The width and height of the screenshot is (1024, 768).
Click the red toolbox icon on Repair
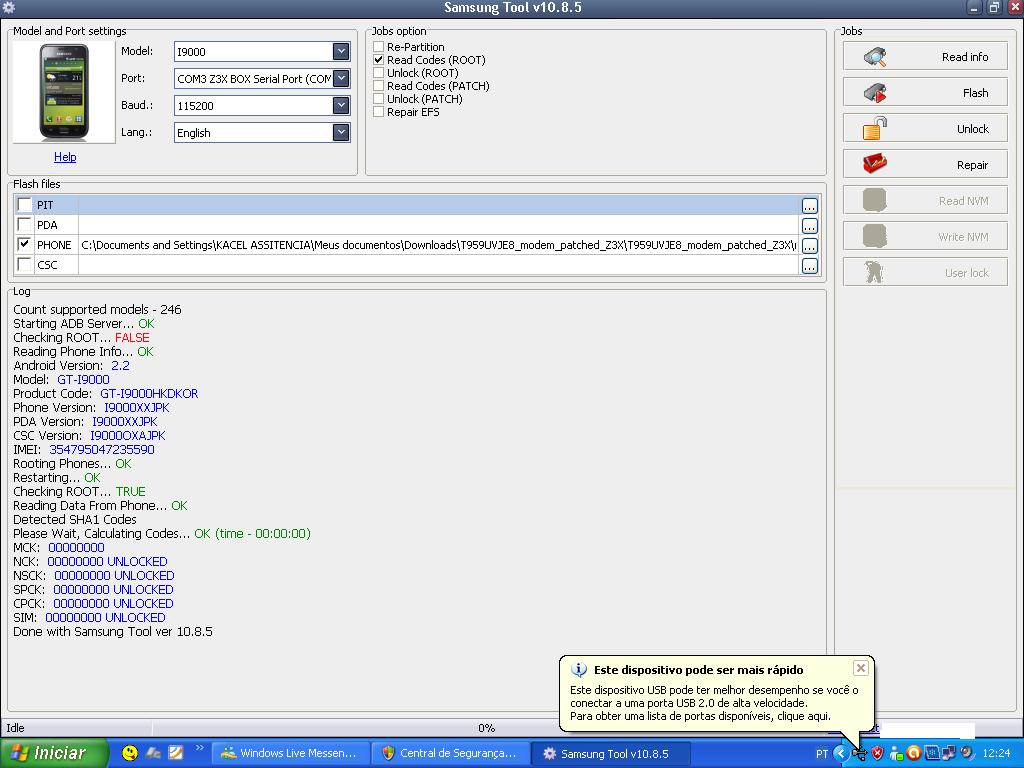click(875, 163)
